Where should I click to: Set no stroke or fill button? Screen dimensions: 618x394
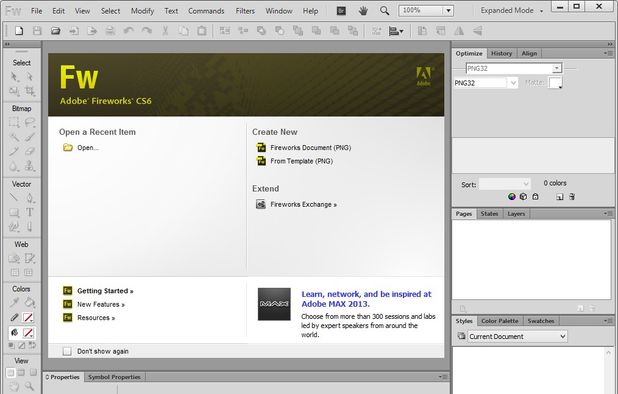[x=22, y=346]
